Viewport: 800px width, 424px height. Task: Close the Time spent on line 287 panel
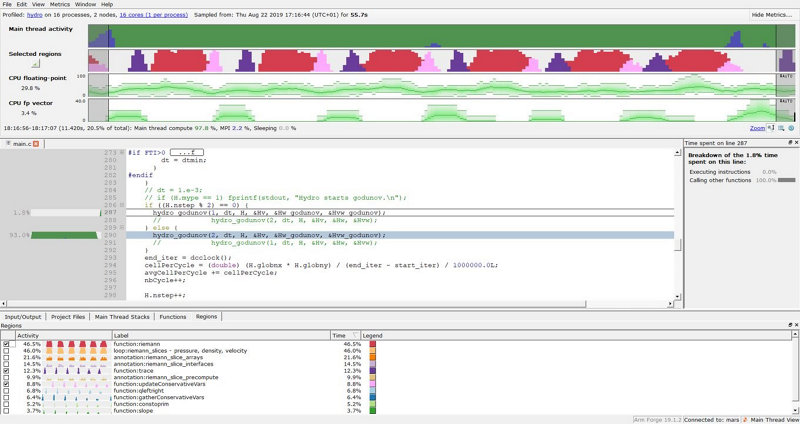coord(796,143)
